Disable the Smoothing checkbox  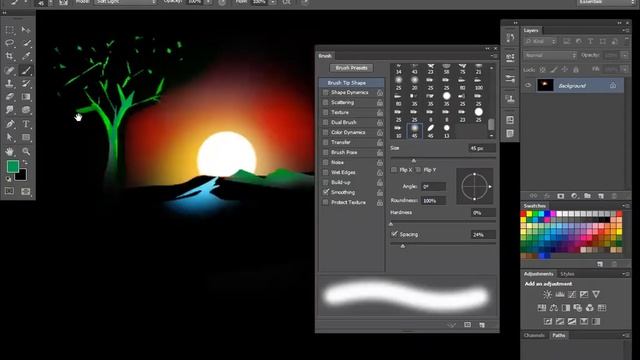325,192
